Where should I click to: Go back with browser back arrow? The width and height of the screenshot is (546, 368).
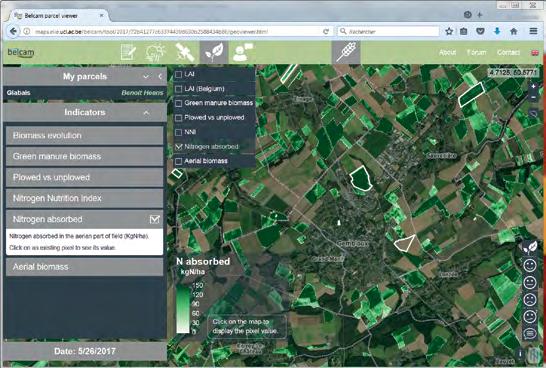(13, 31)
